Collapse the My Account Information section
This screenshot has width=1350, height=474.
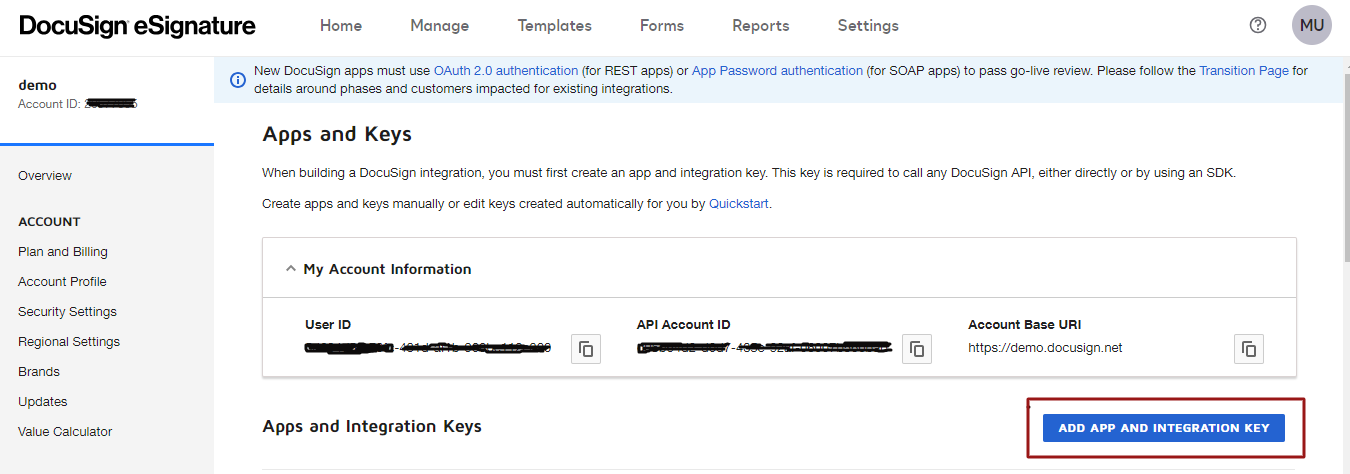(291, 269)
